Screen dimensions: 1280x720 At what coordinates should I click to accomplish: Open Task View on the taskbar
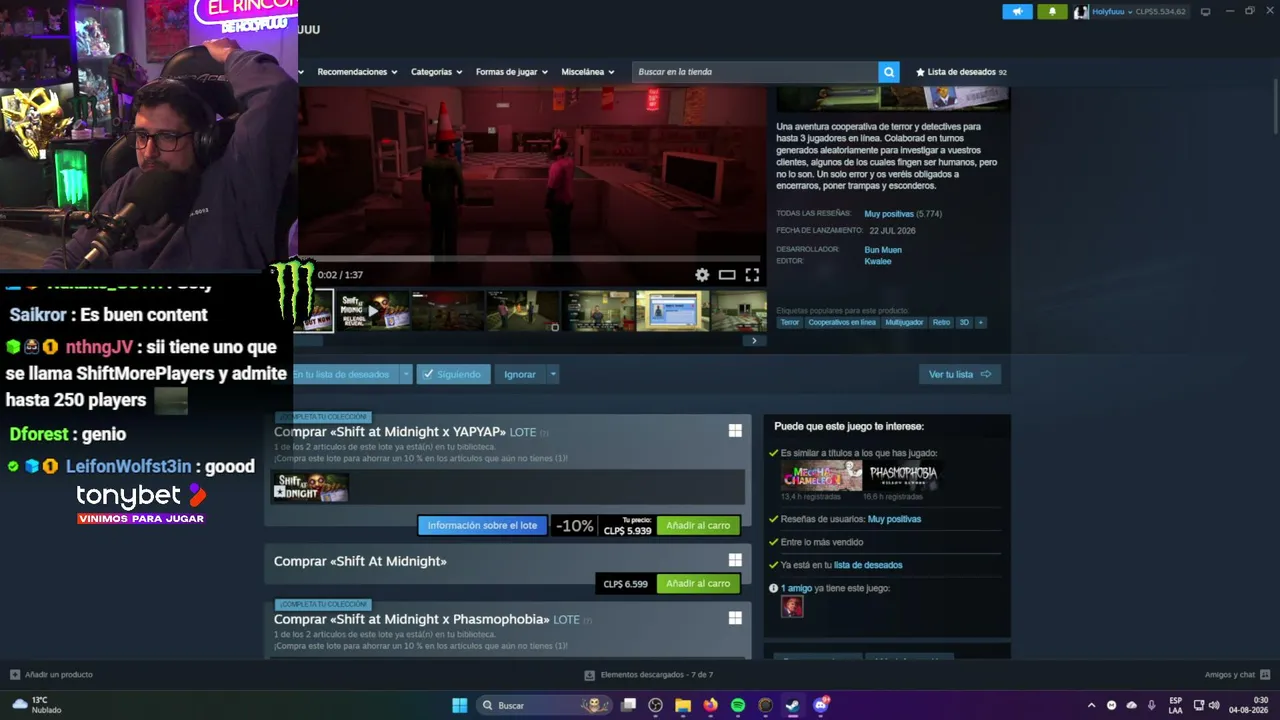(628, 705)
